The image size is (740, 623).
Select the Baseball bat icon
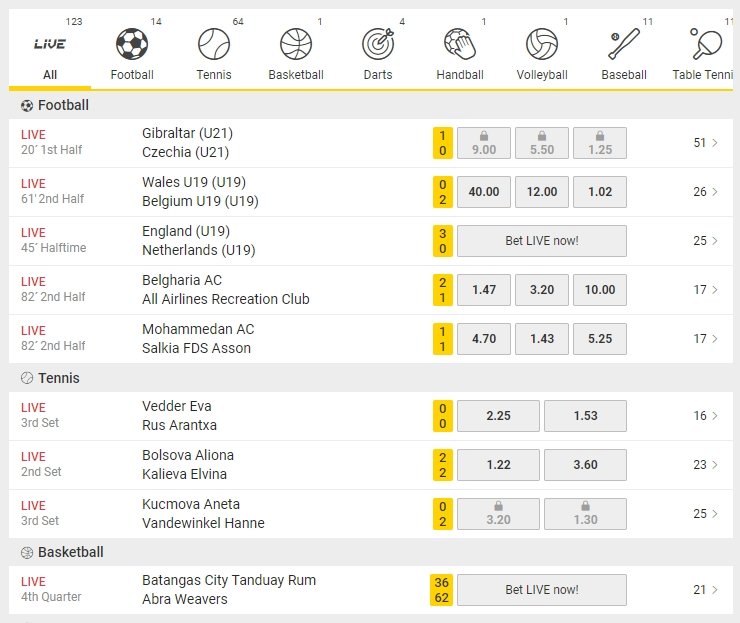(x=624, y=44)
